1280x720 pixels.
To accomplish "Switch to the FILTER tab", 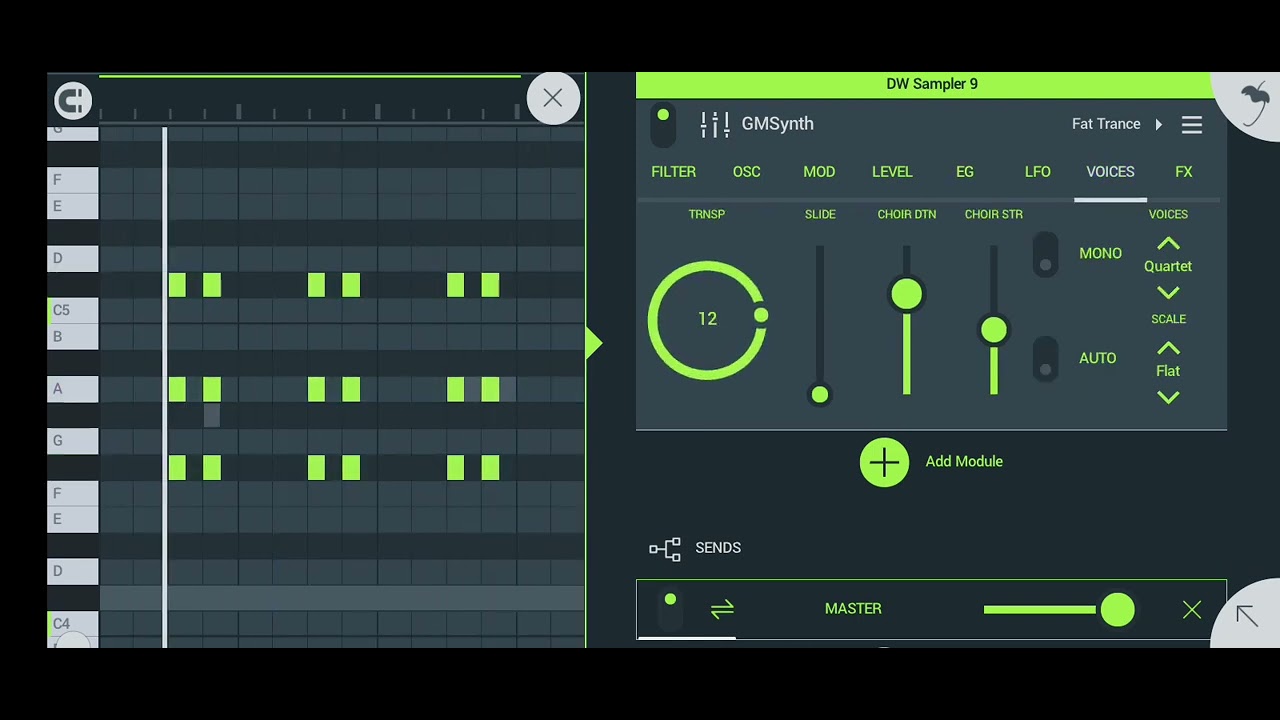I will click(x=674, y=172).
